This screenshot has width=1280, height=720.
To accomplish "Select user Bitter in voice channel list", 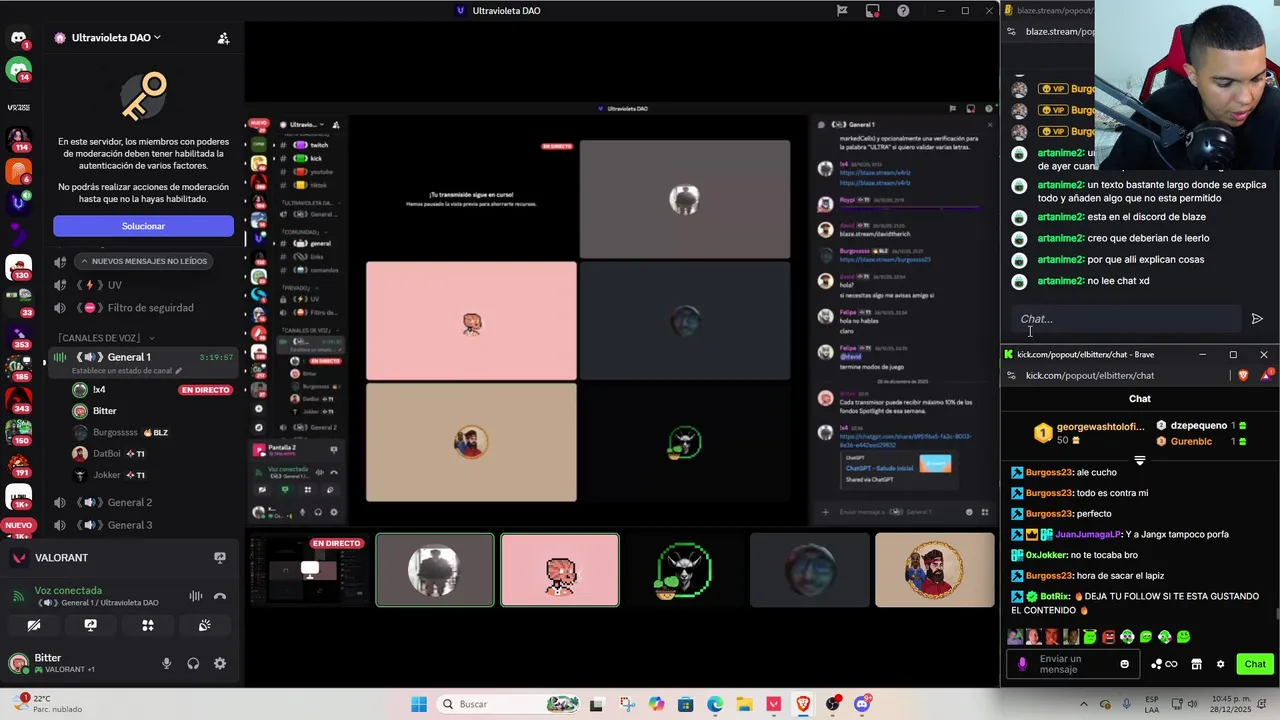I will click(104, 411).
